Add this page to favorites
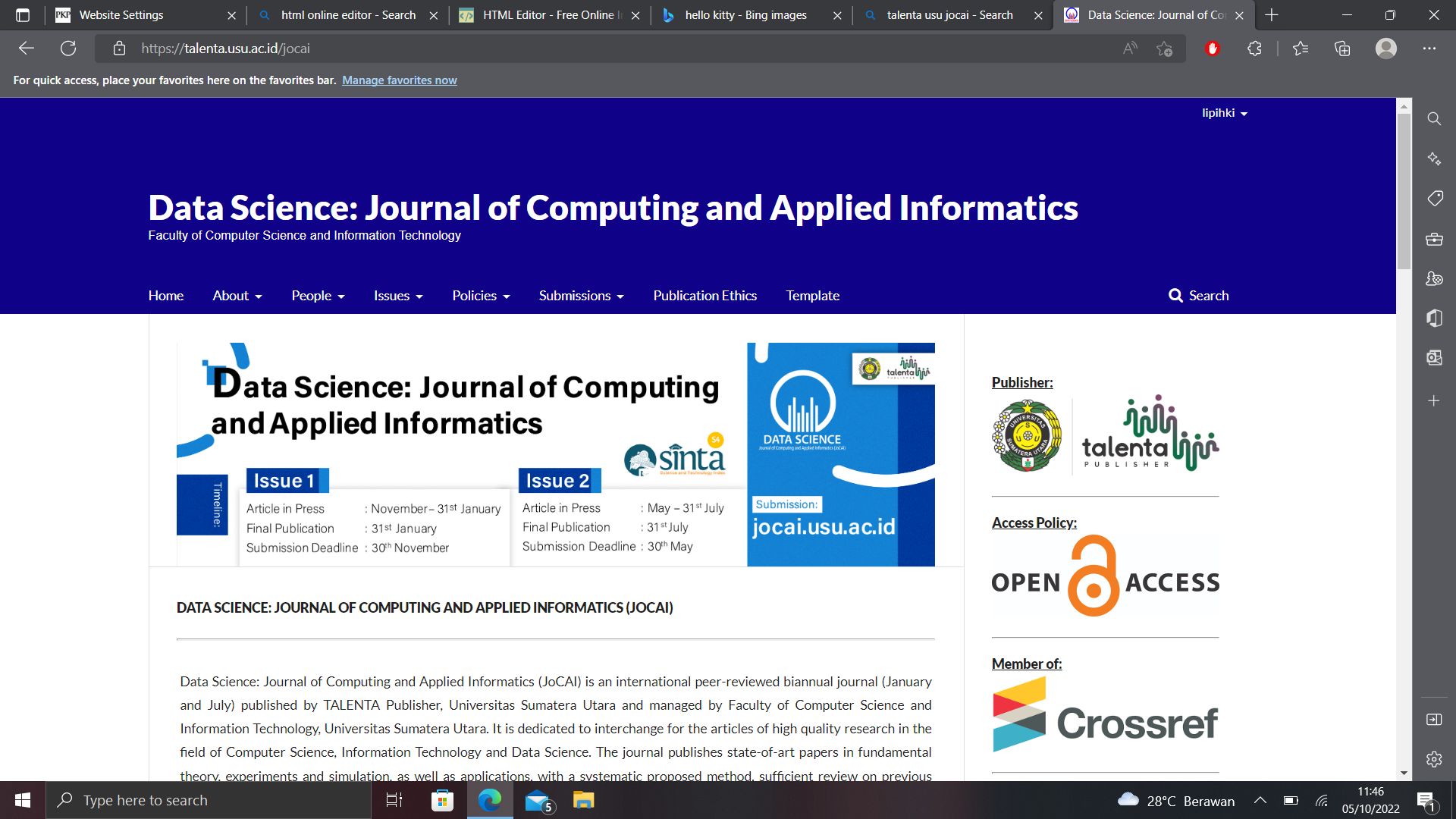The height and width of the screenshot is (819, 1456). click(x=1165, y=49)
